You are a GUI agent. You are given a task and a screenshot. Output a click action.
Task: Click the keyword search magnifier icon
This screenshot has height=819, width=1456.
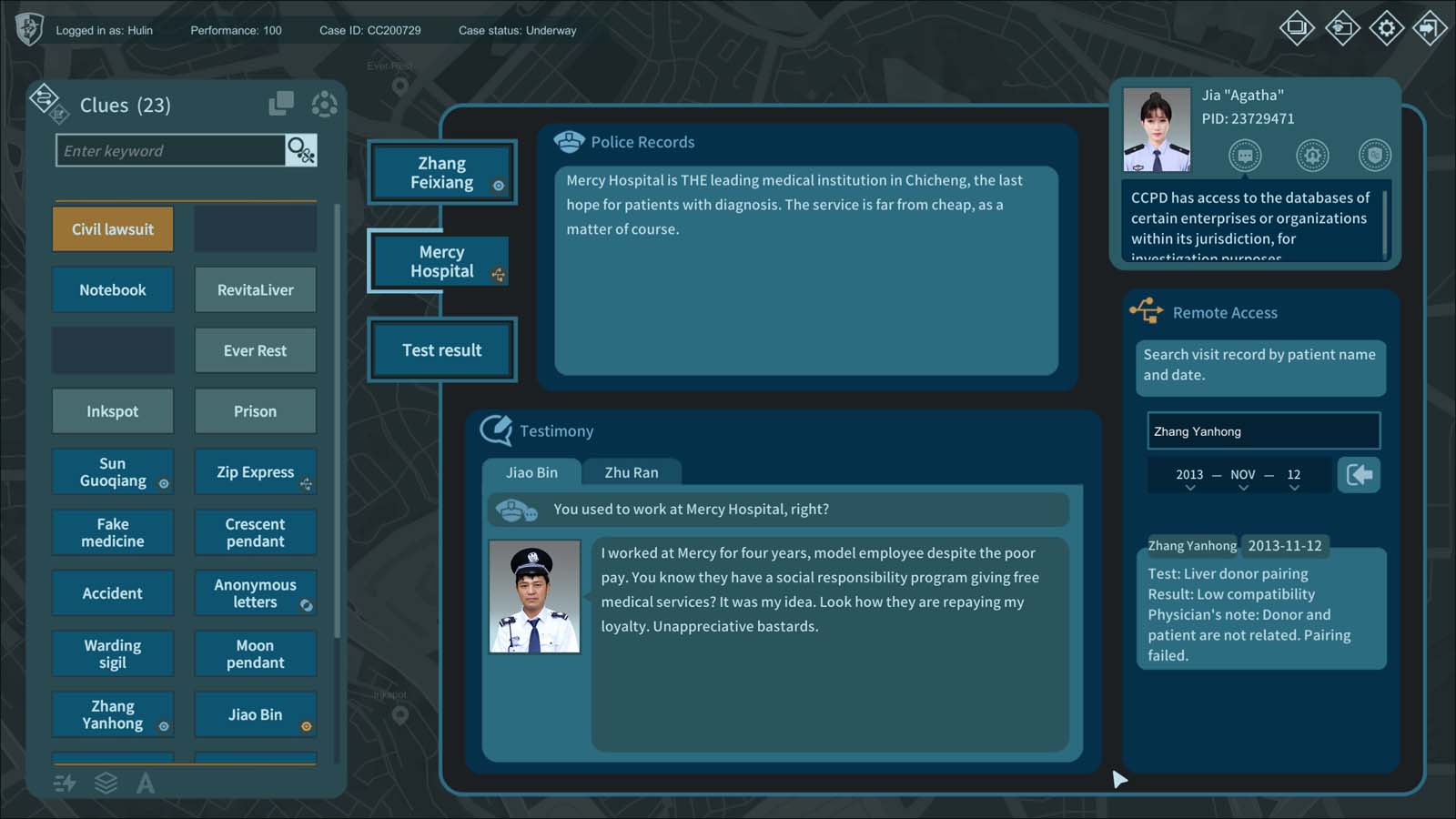(300, 150)
